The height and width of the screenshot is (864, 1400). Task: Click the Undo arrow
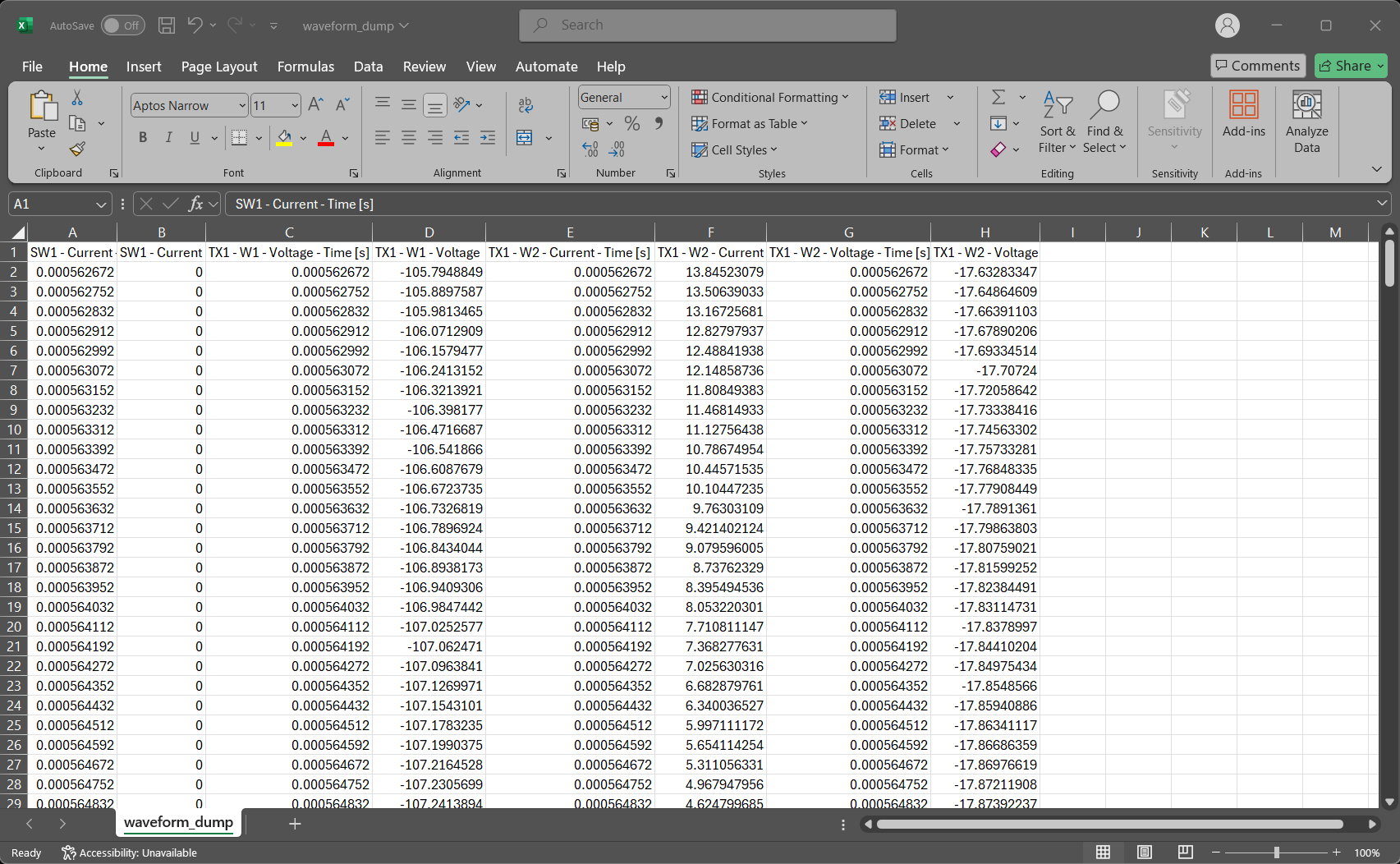195,25
